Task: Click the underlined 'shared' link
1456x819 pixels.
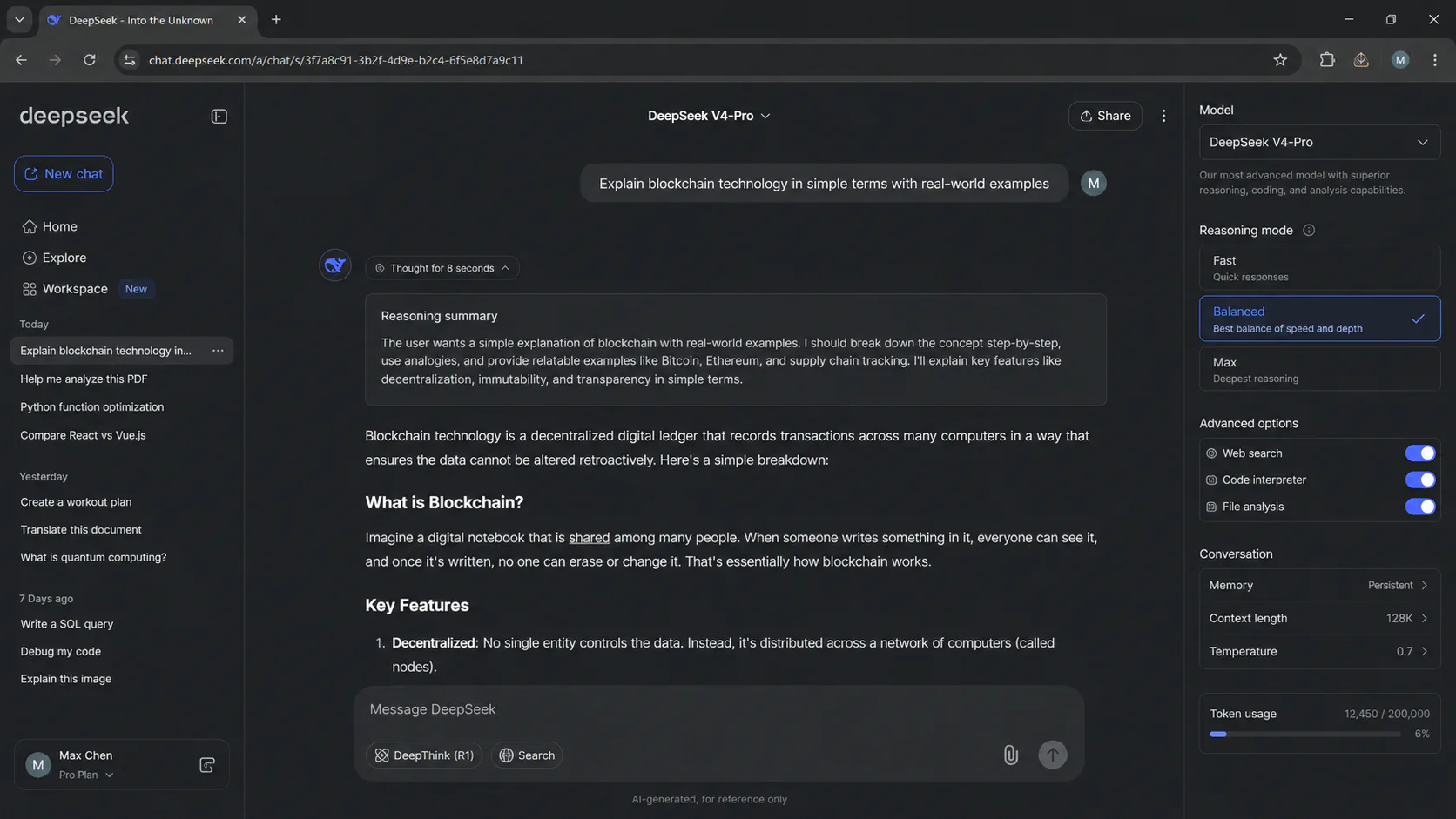Action: [x=589, y=538]
